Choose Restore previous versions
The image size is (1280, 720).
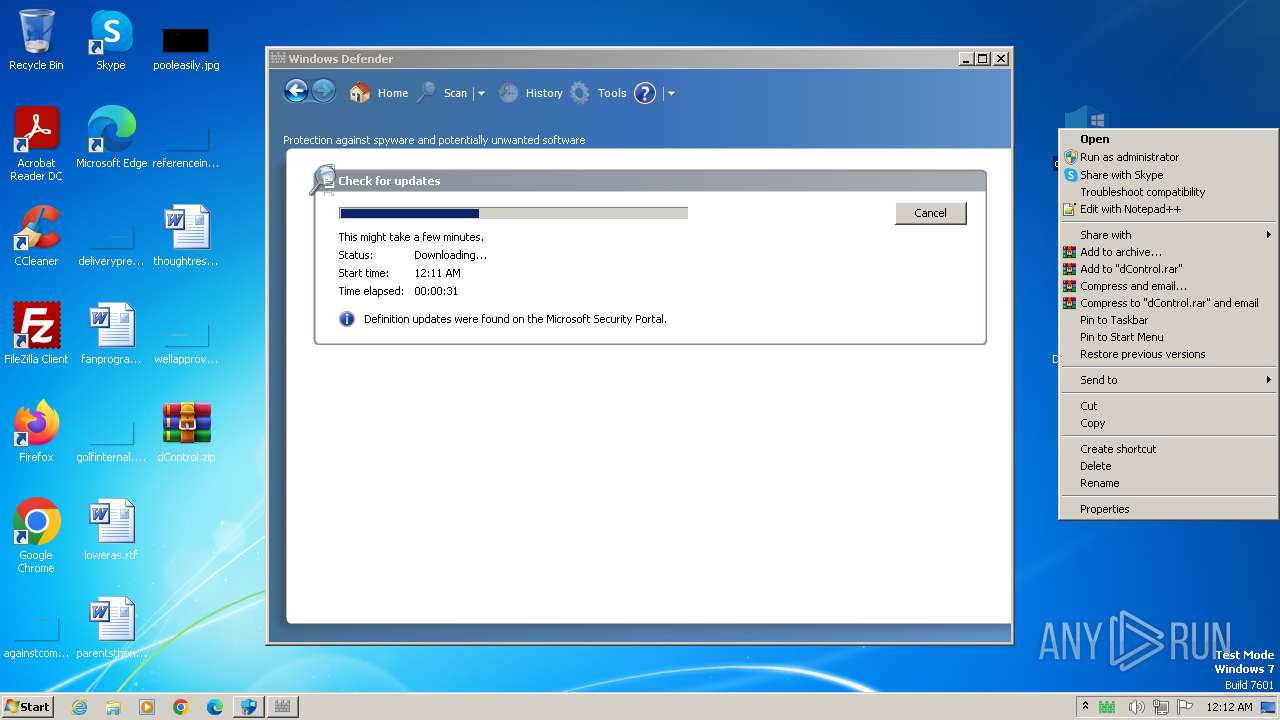pyautogui.click(x=1168, y=354)
